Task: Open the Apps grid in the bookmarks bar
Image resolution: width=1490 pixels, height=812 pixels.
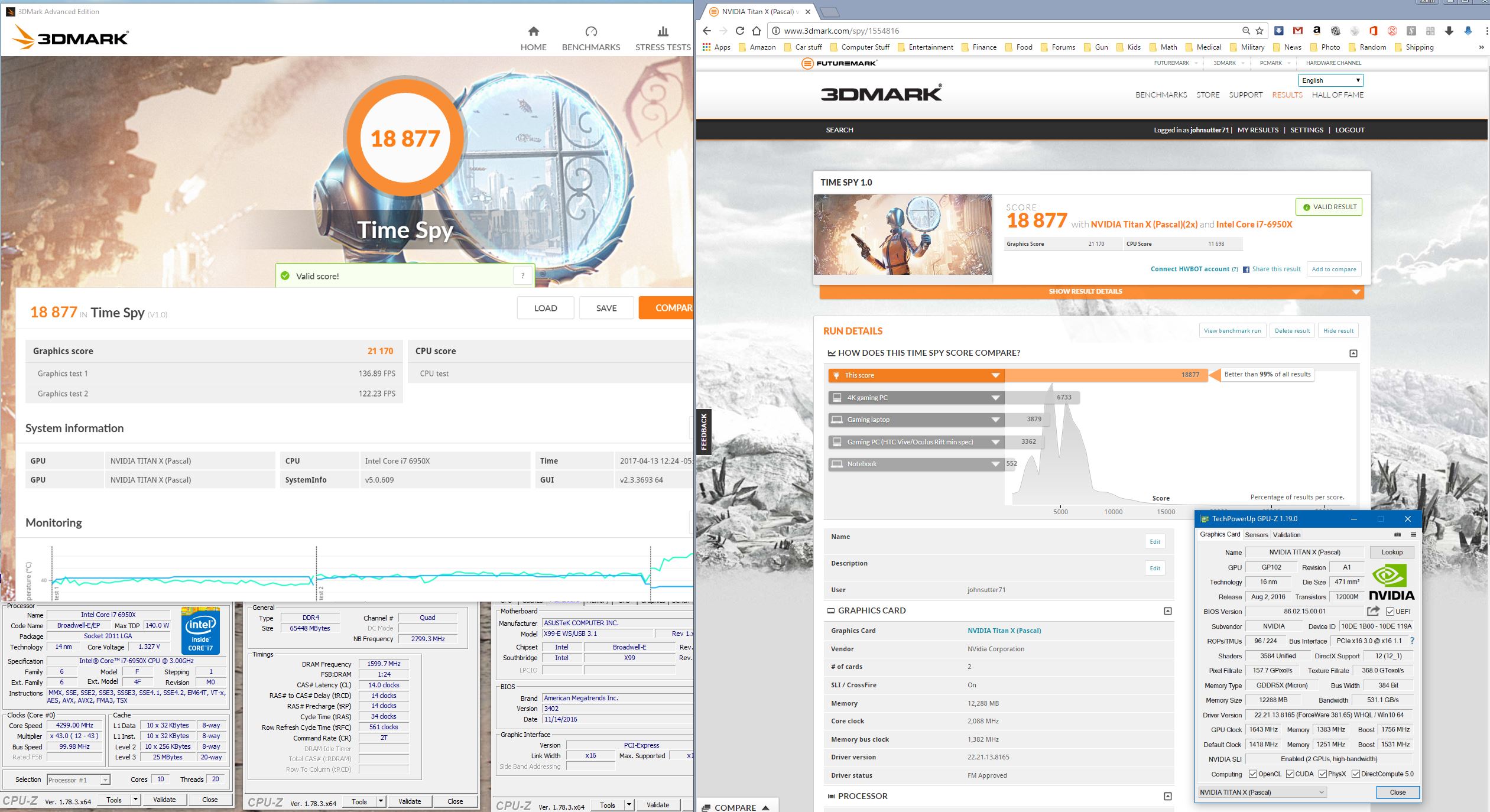Action: click(716, 47)
